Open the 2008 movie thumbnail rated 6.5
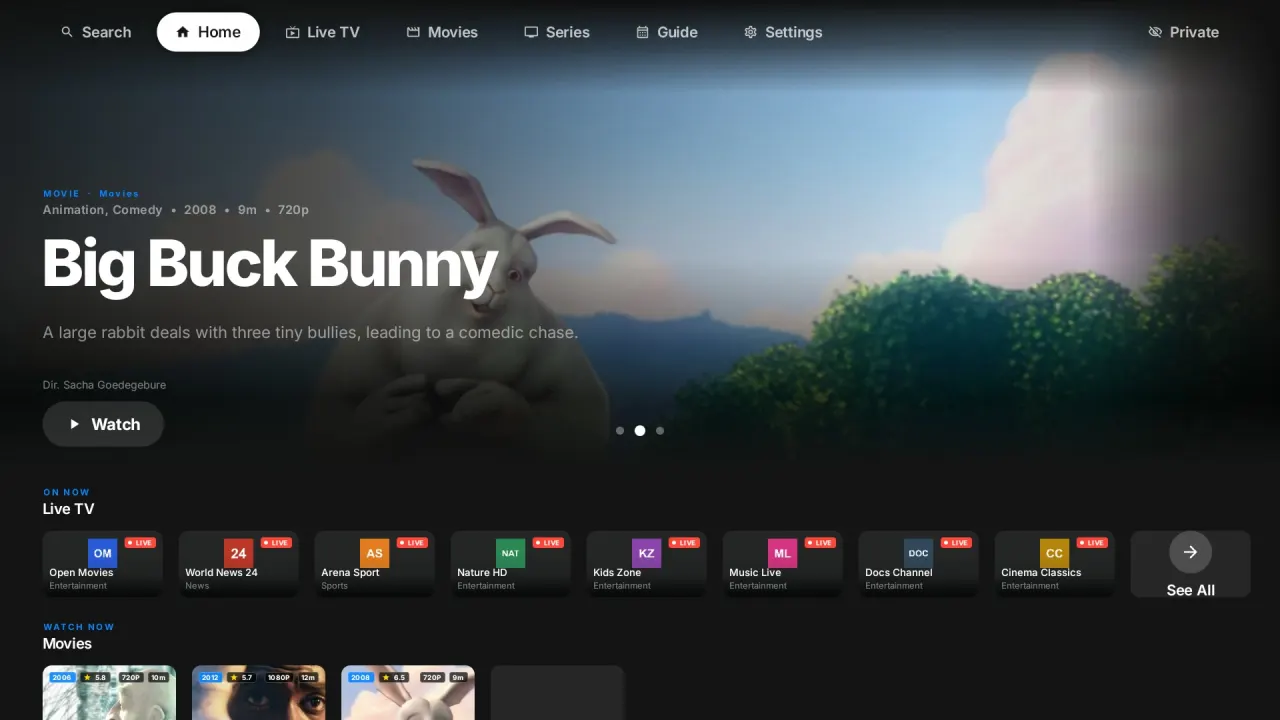The height and width of the screenshot is (720, 1280). 408,693
